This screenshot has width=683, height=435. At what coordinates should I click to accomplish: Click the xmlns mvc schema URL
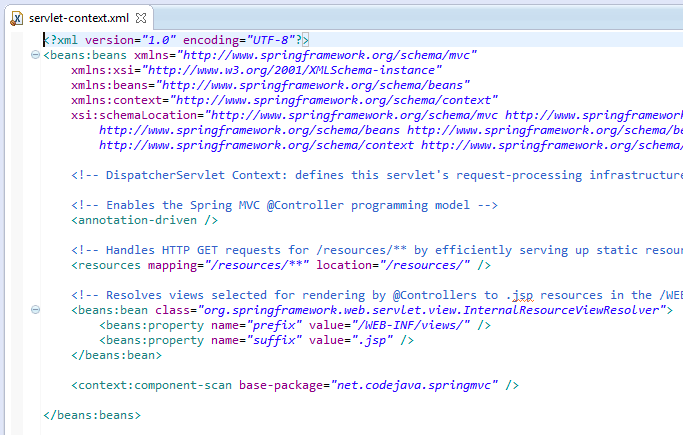(327, 55)
